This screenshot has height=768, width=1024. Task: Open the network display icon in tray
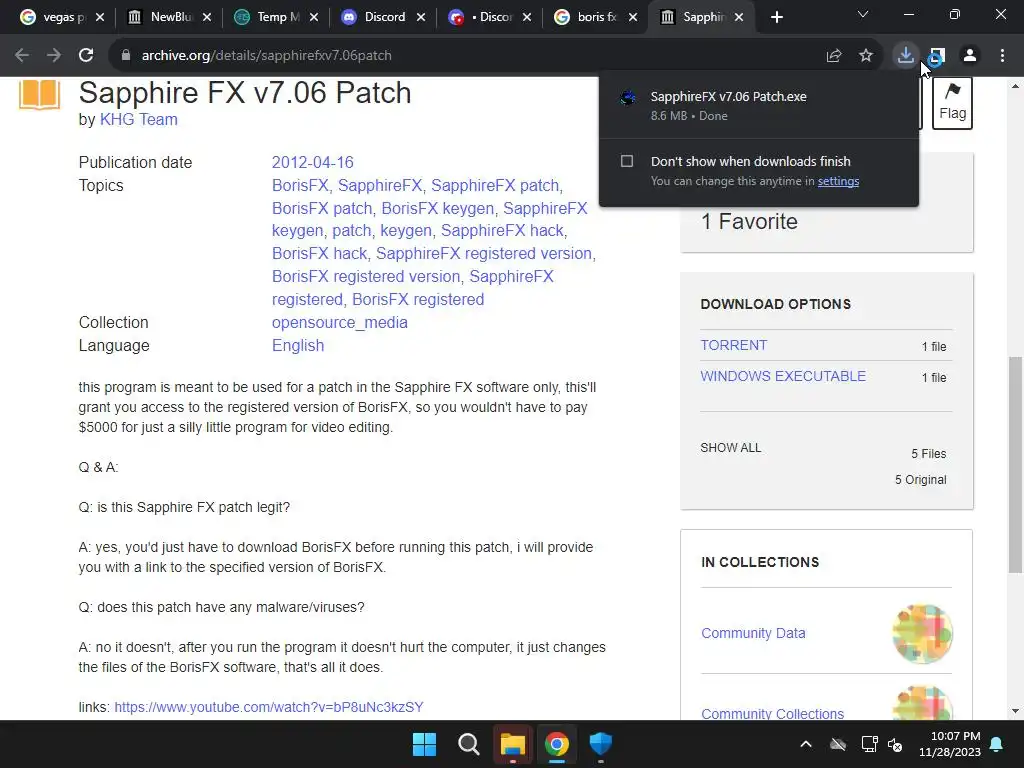[869, 744]
